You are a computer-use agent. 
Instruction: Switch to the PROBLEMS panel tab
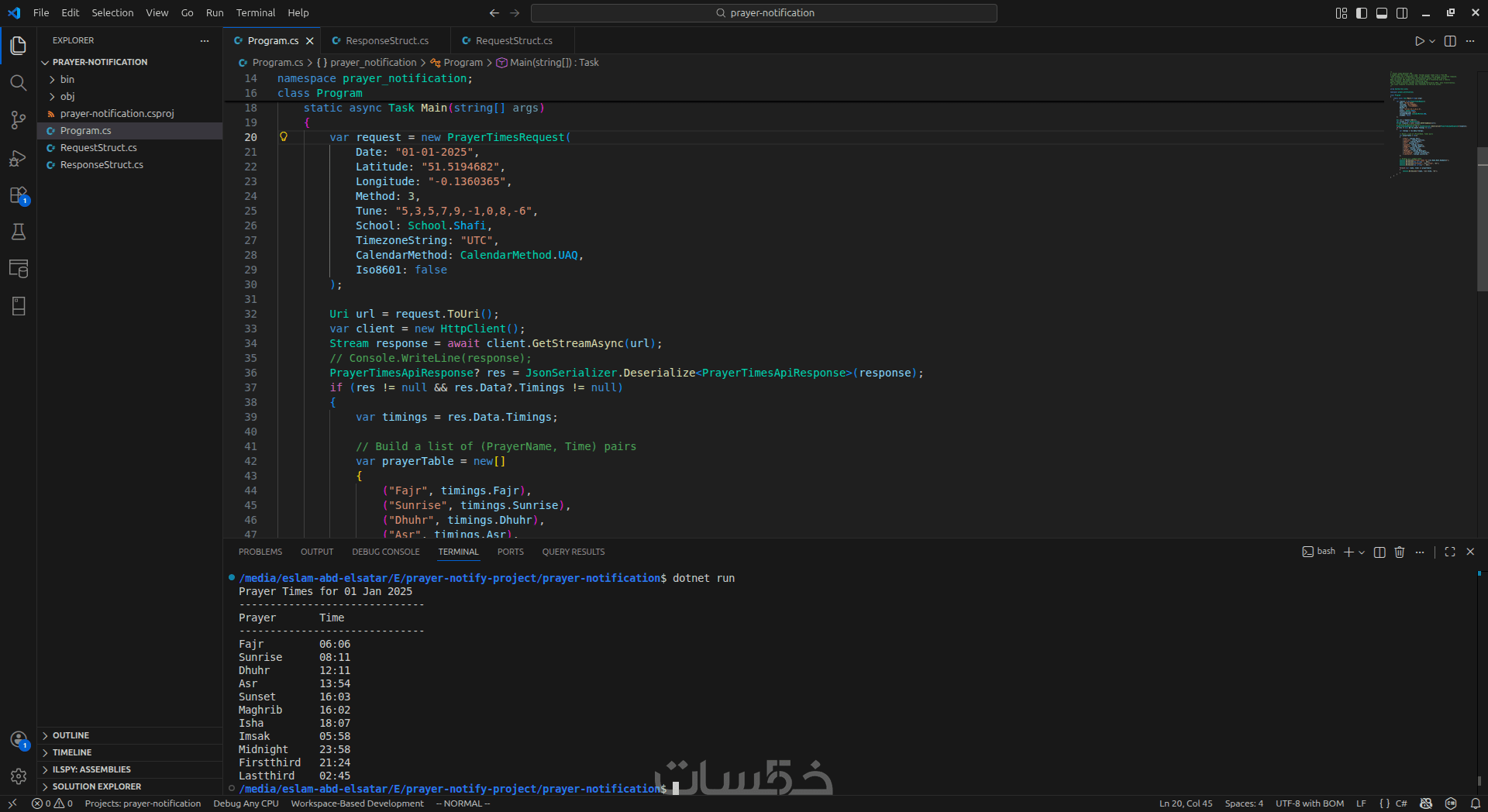pos(260,552)
